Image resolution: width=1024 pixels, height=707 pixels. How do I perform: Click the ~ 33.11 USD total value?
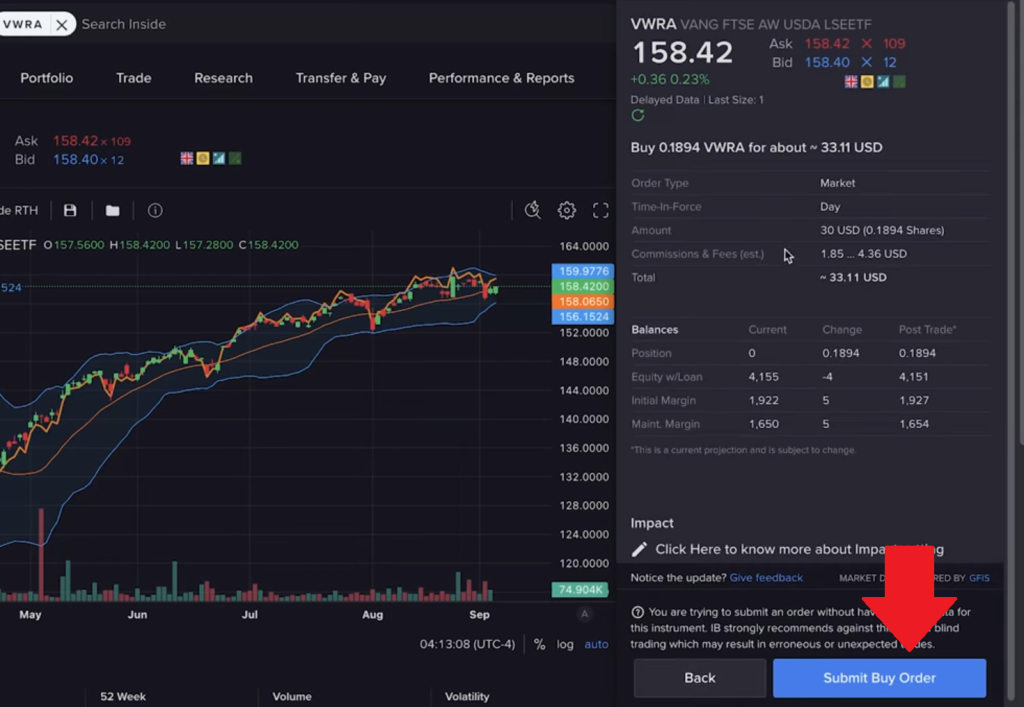click(853, 277)
